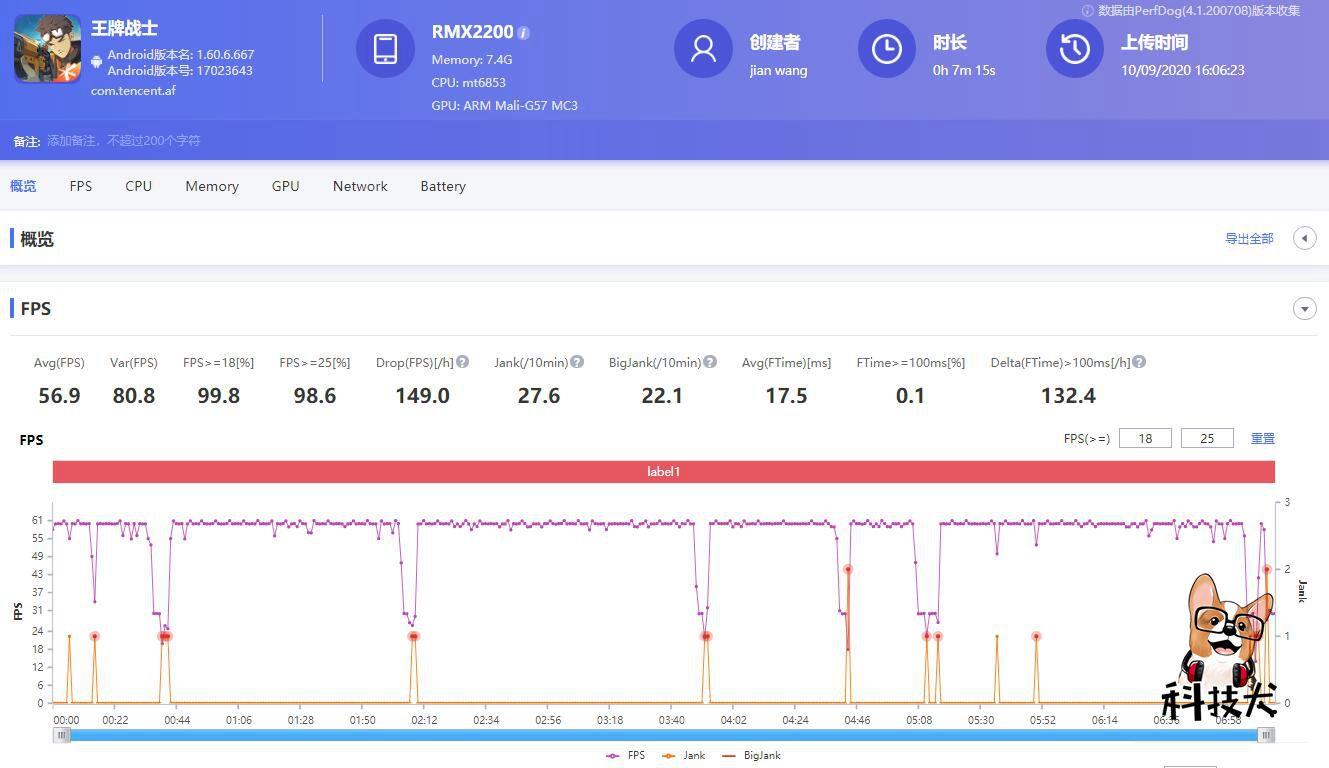Select the red label1 bar
This screenshot has width=1329, height=768.
pos(664,471)
